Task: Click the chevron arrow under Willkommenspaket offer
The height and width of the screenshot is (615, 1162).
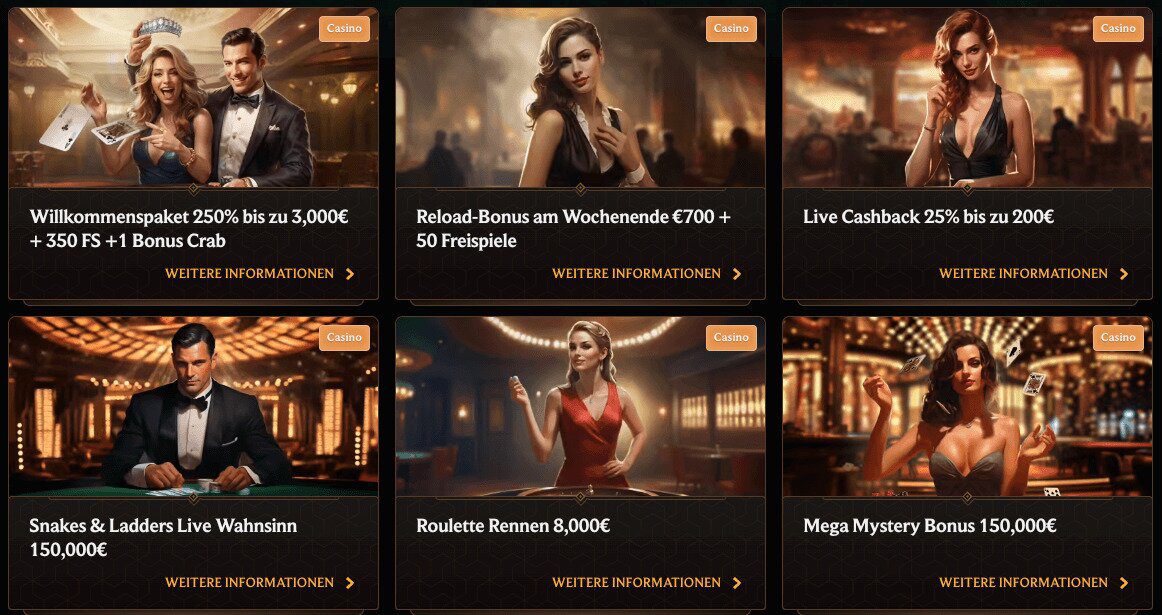Action: (351, 273)
